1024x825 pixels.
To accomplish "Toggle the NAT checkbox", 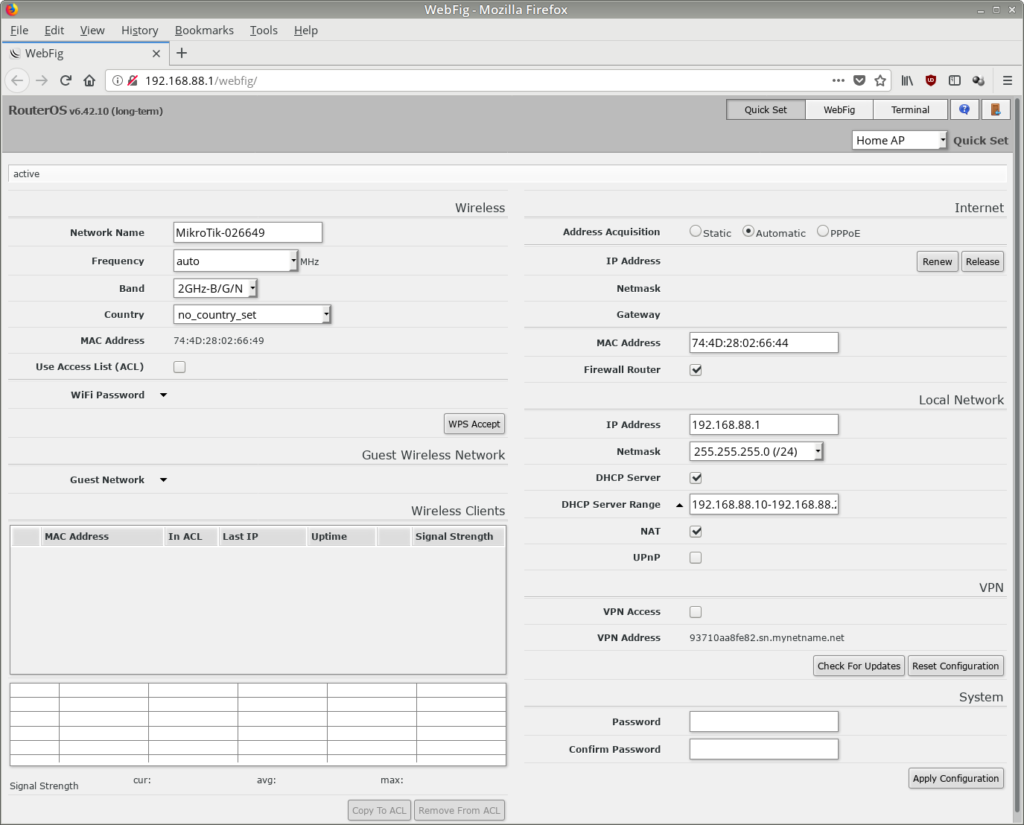I will click(696, 531).
